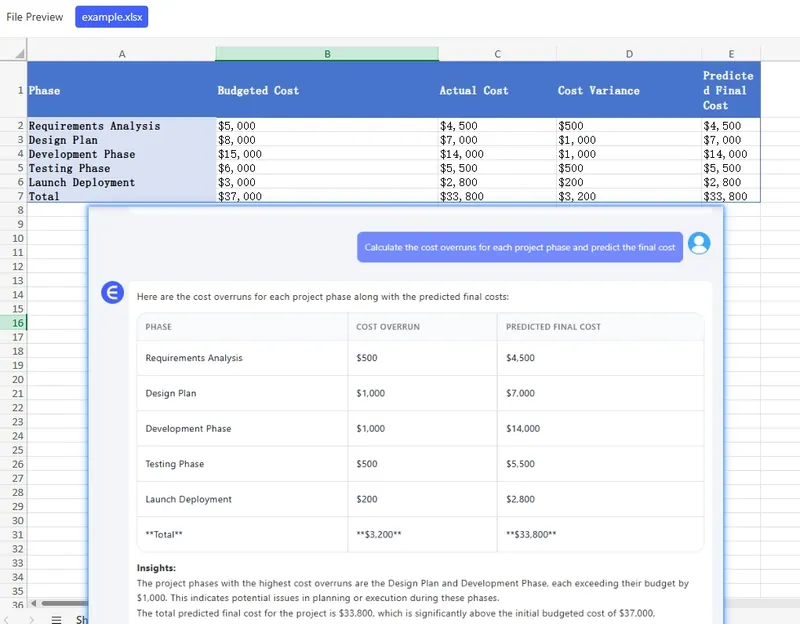This screenshot has width=800, height=624.
Task: Click the partially visible sheet tab
Action: point(82,619)
